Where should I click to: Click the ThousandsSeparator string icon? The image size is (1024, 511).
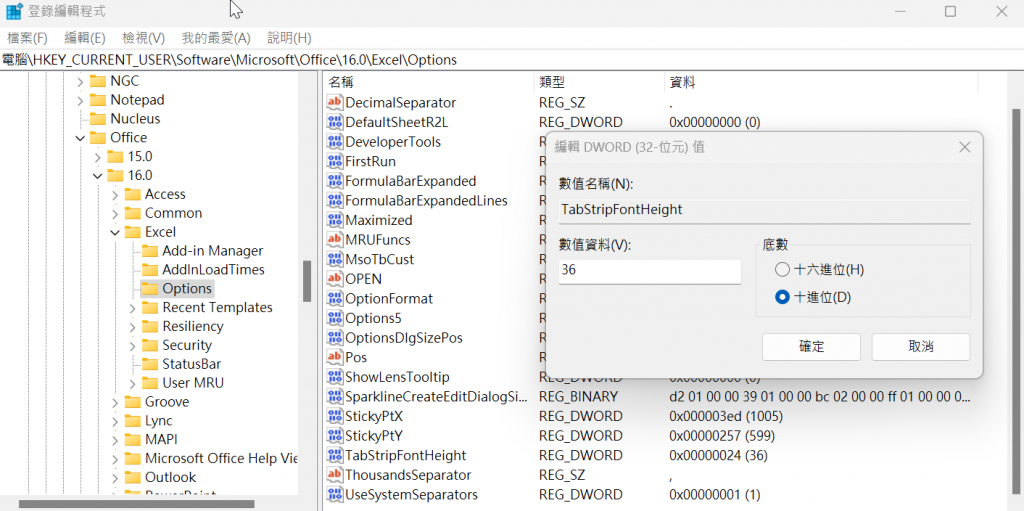tap(334, 475)
